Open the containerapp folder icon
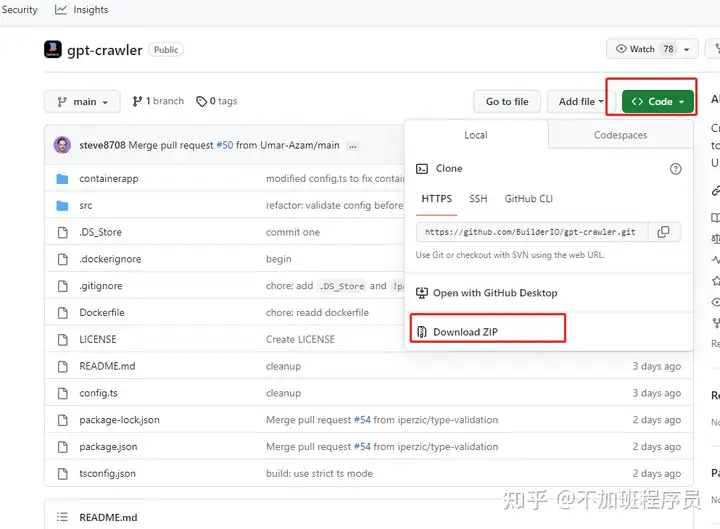This screenshot has height=529, width=720. [x=62, y=179]
